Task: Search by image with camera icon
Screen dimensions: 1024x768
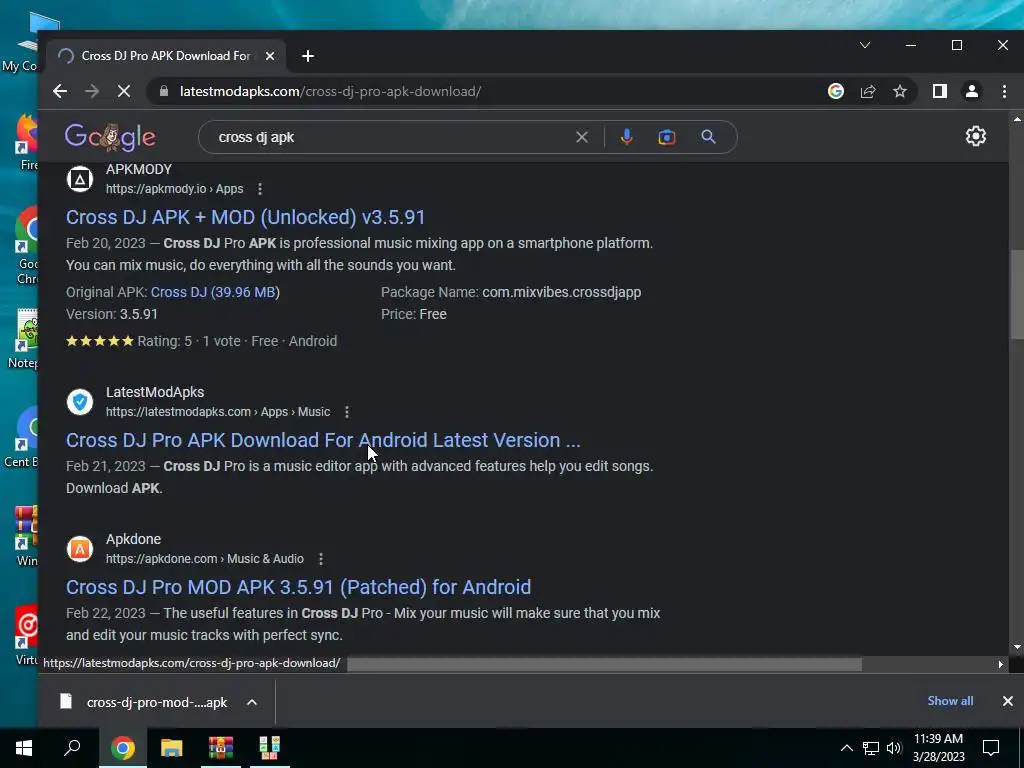Action: pos(667,137)
